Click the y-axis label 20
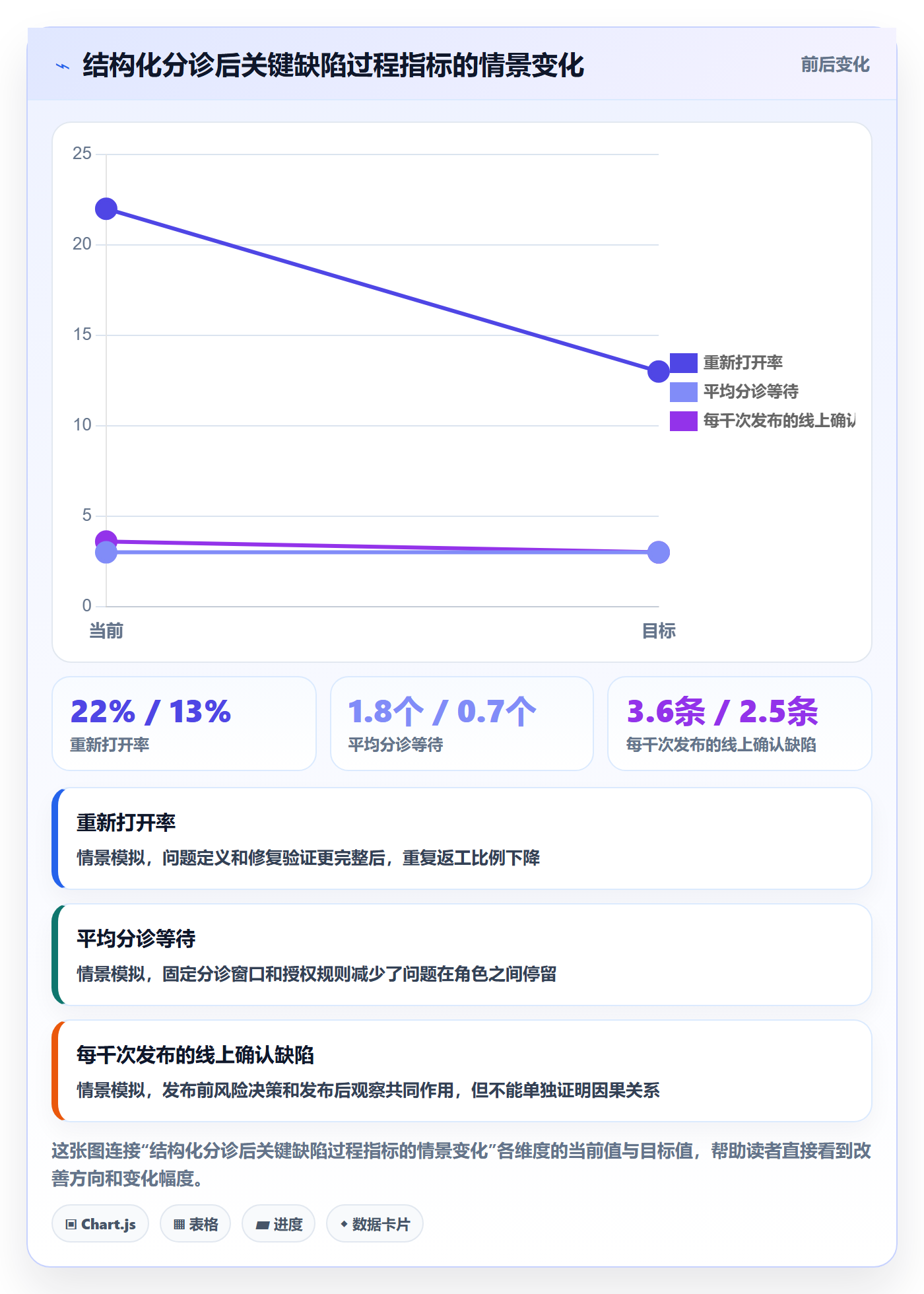The height and width of the screenshot is (1294, 924). click(82, 244)
